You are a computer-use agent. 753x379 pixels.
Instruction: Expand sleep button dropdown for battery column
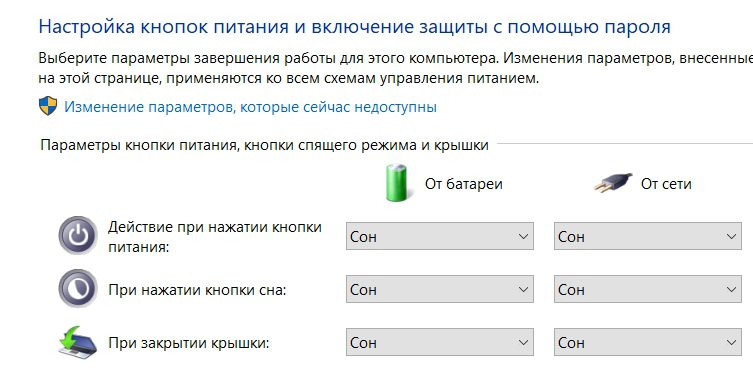(x=439, y=289)
